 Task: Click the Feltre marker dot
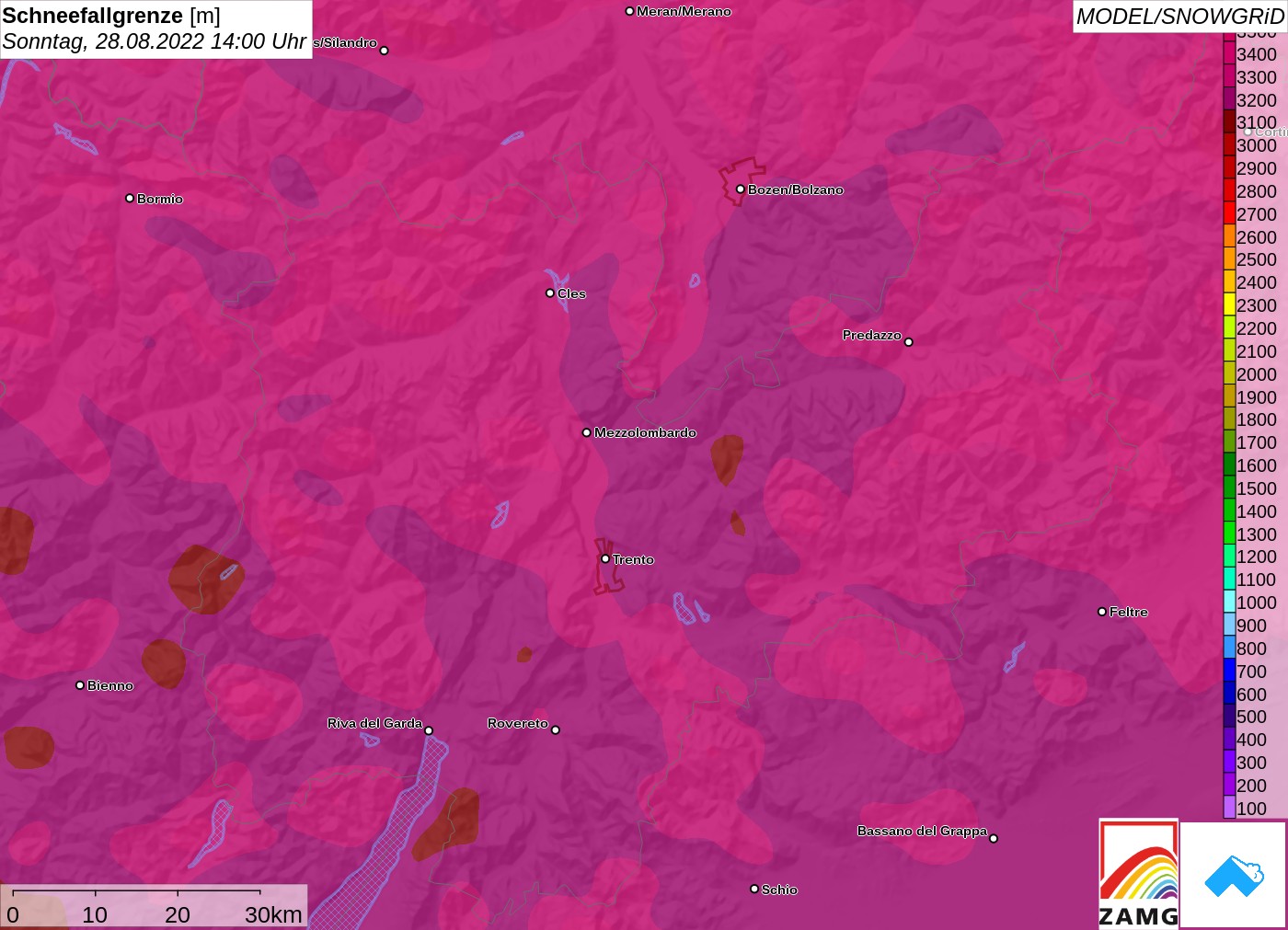(1102, 611)
